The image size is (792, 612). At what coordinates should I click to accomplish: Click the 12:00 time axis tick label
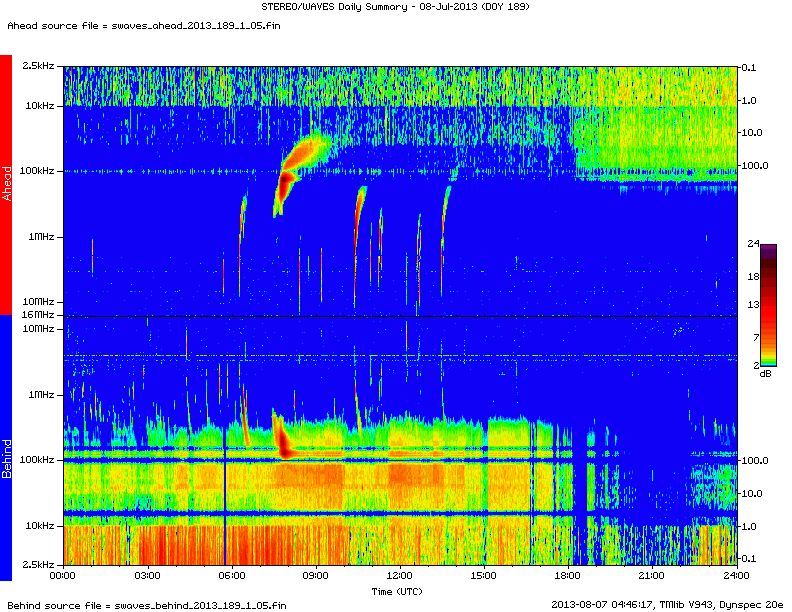pos(399,576)
